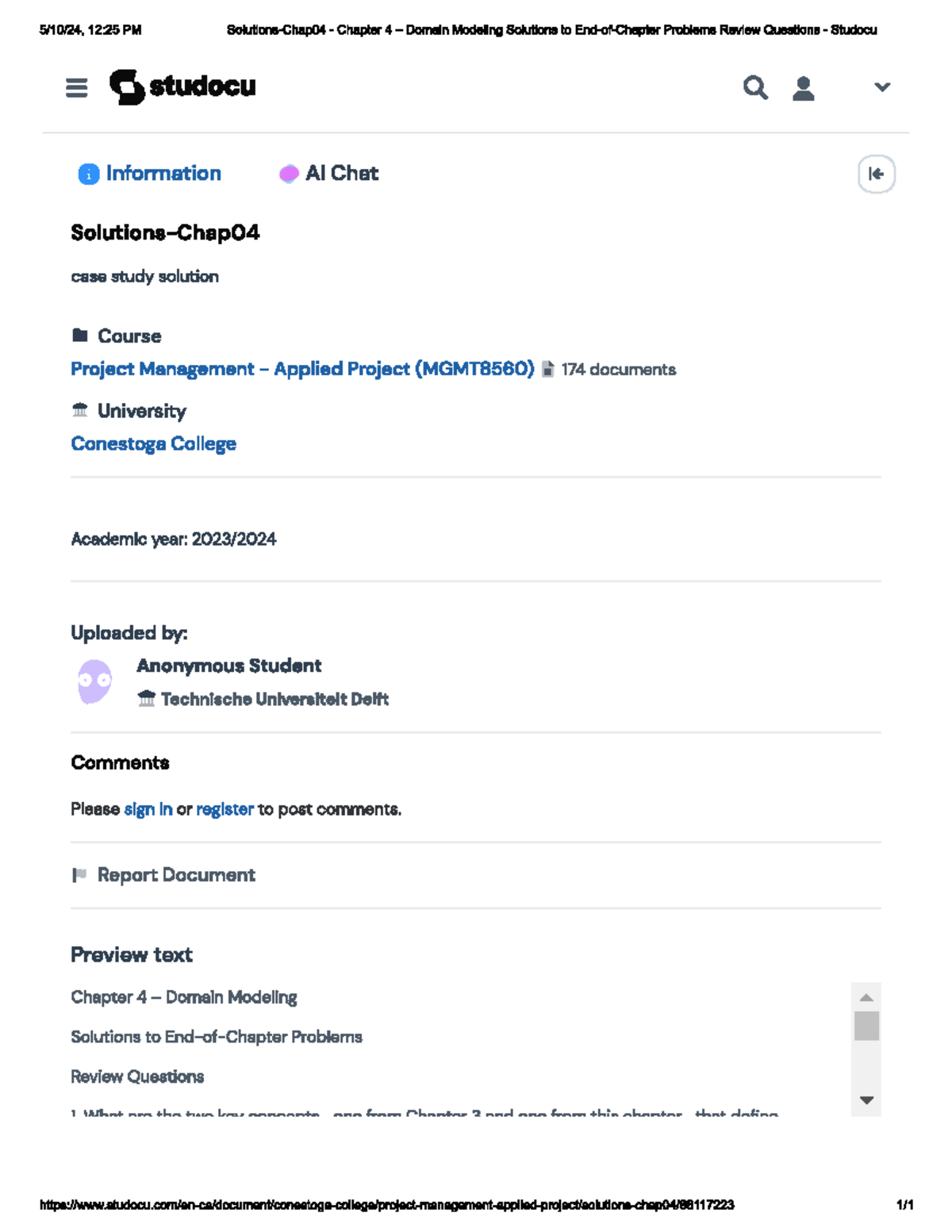
Task: Click the user profile icon
Action: (804, 88)
